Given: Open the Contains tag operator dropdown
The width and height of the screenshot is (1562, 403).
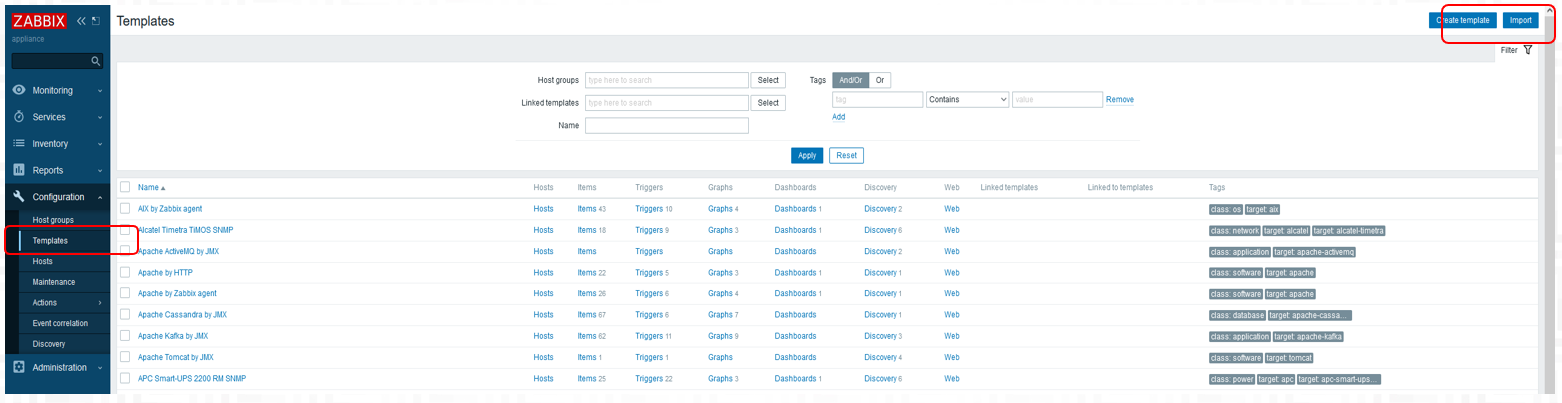Looking at the screenshot, I should 968,100.
